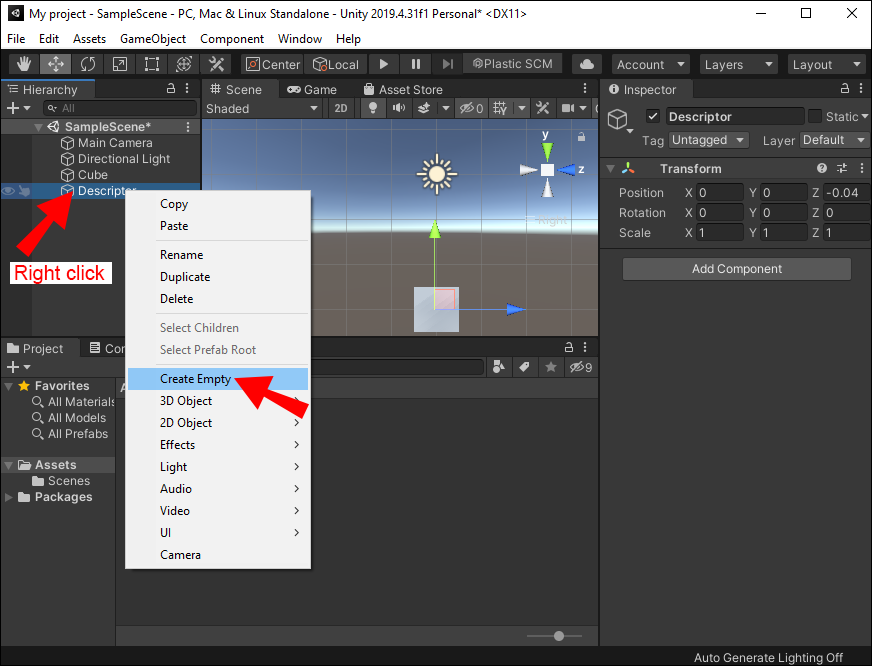Select the Hand tool
Viewport: 872px width, 666px height.
coord(24,64)
